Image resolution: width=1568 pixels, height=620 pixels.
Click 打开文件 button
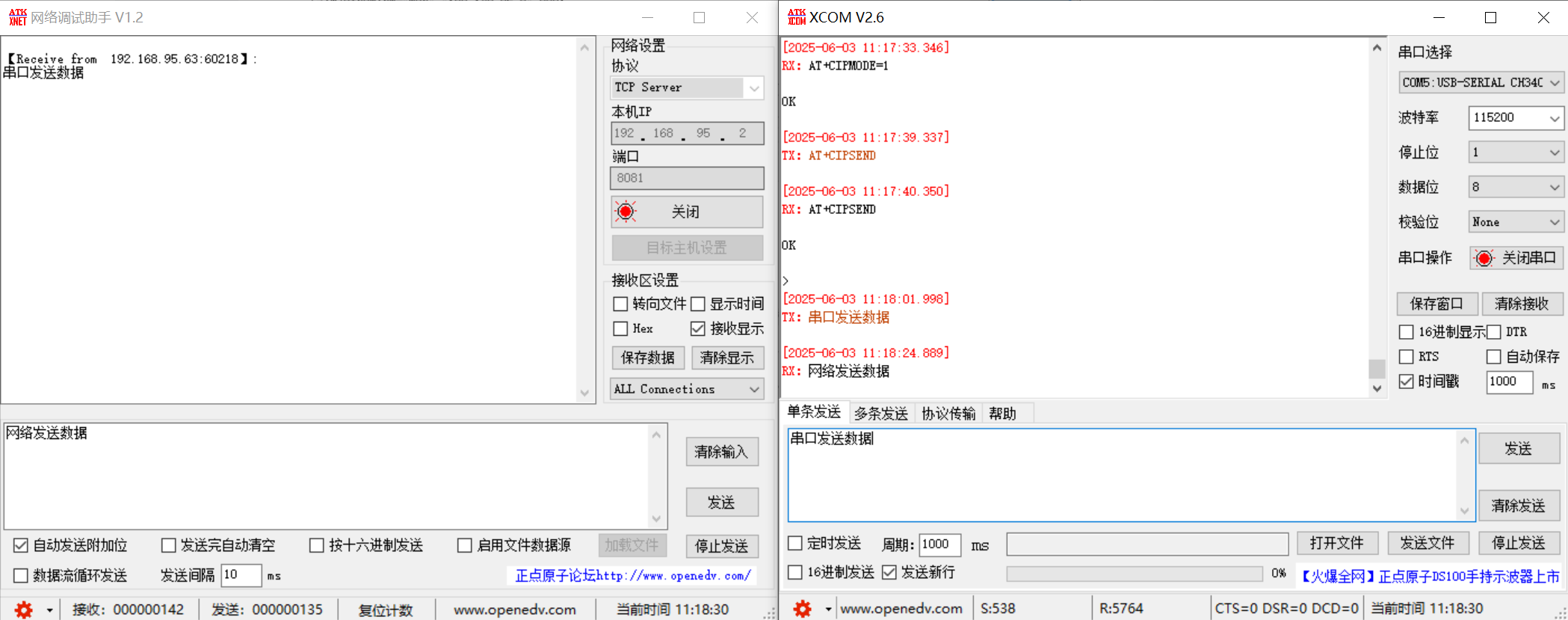click(x=1337, y=543)
